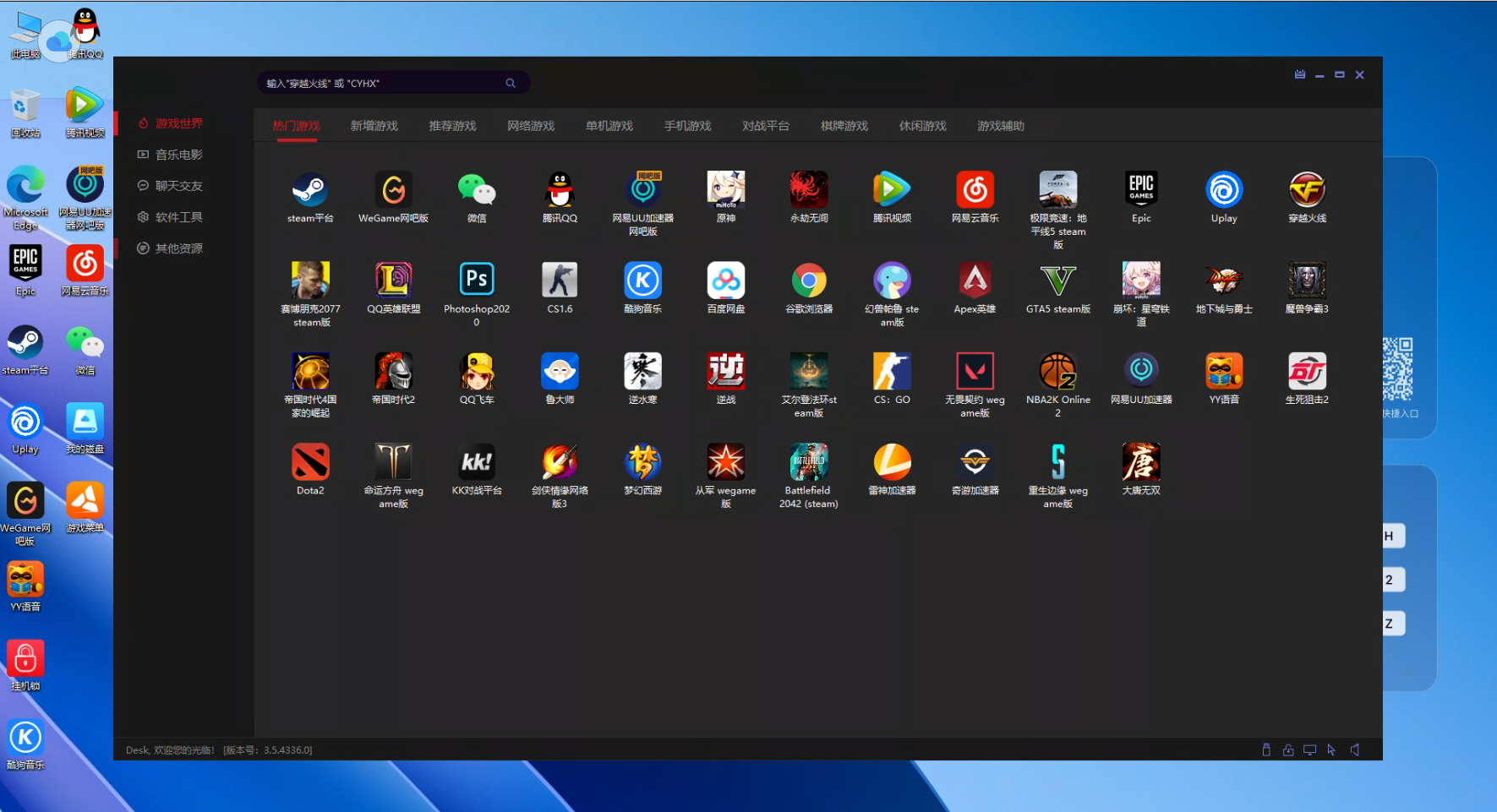Open 微信 in the game launcher grid

477,190
